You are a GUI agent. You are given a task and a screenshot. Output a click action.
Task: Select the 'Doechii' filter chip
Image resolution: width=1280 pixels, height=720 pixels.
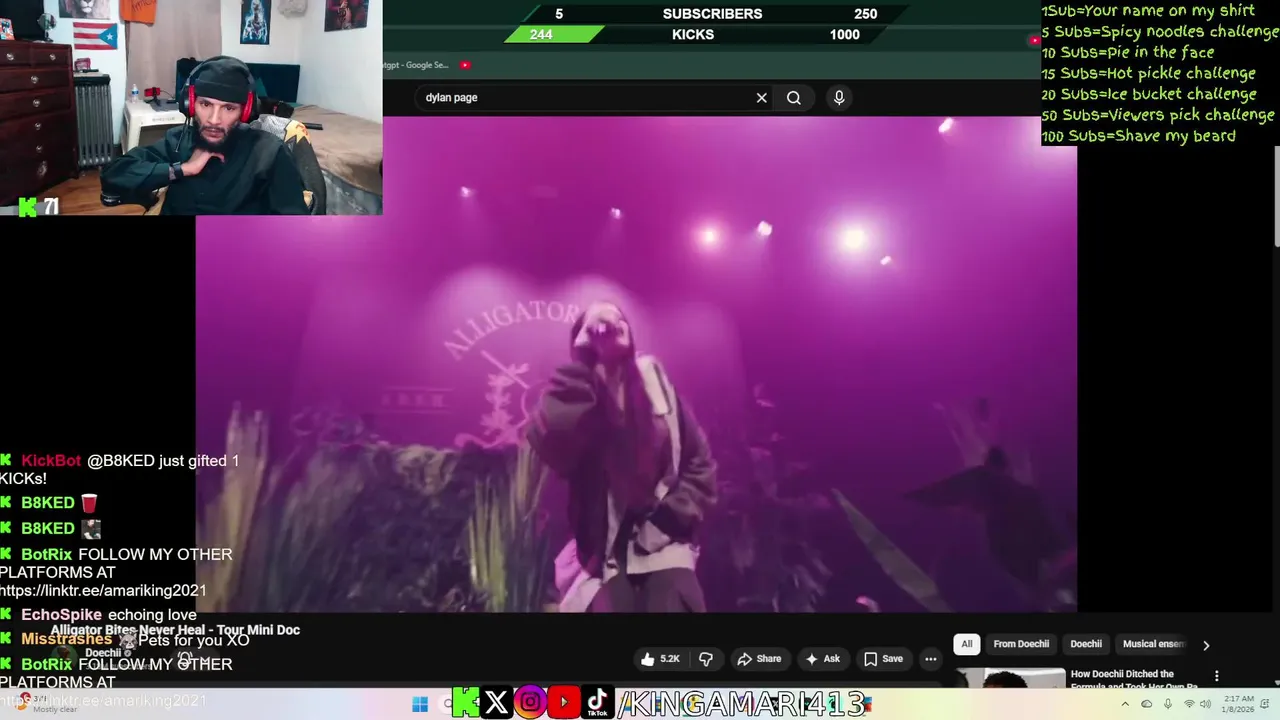[1086, 644]
